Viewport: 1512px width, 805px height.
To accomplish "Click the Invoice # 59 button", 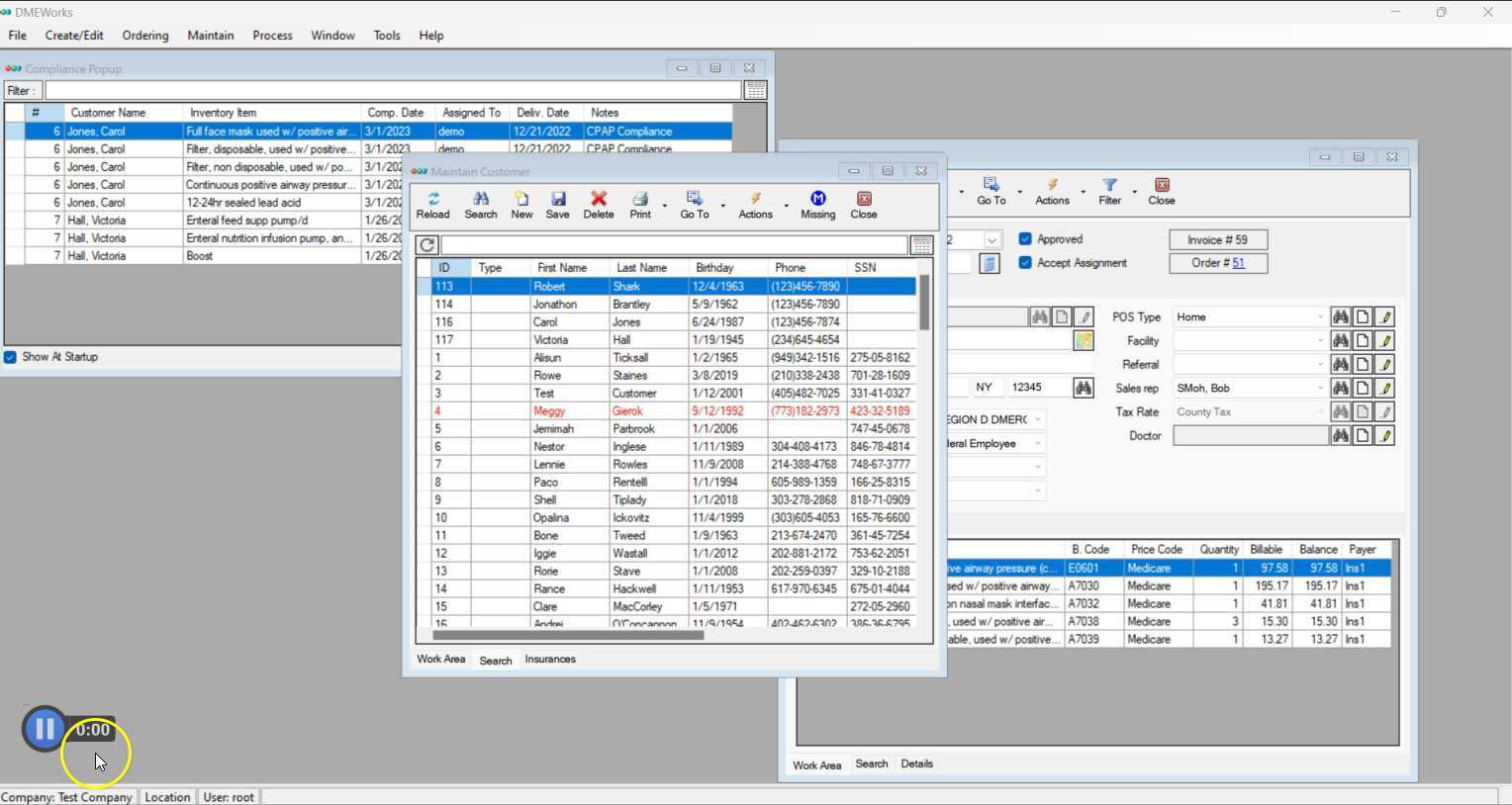I will click(1217, 240).
